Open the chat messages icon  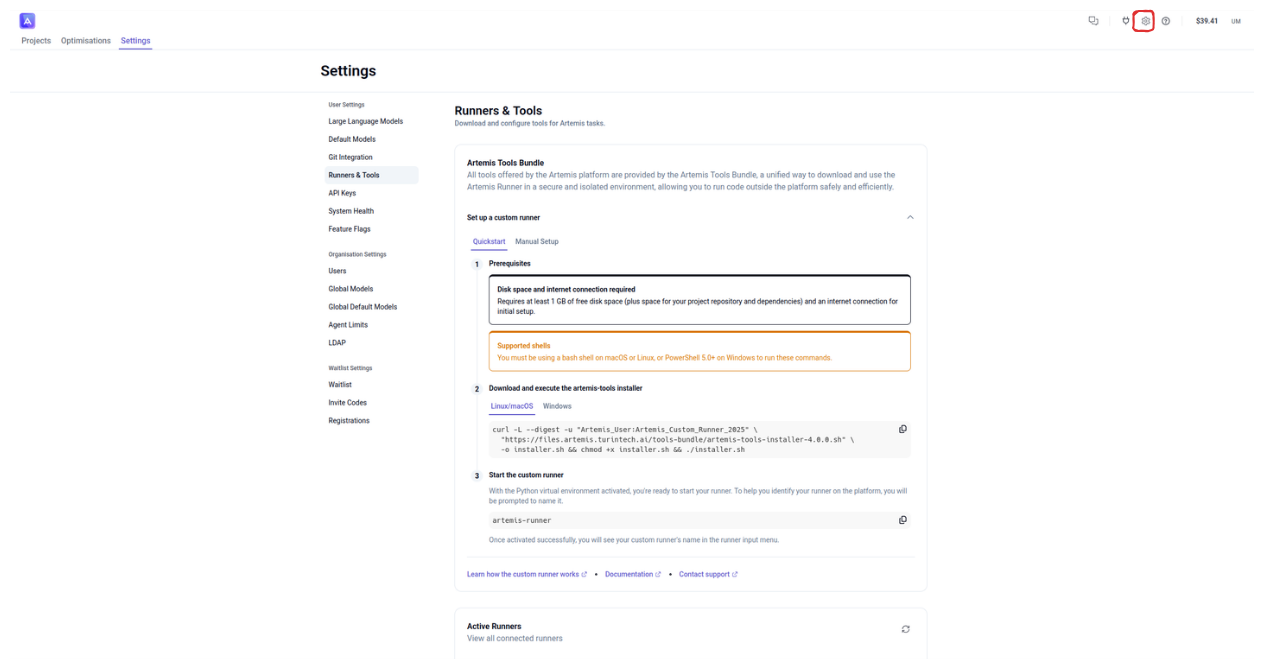point(1093,21)
